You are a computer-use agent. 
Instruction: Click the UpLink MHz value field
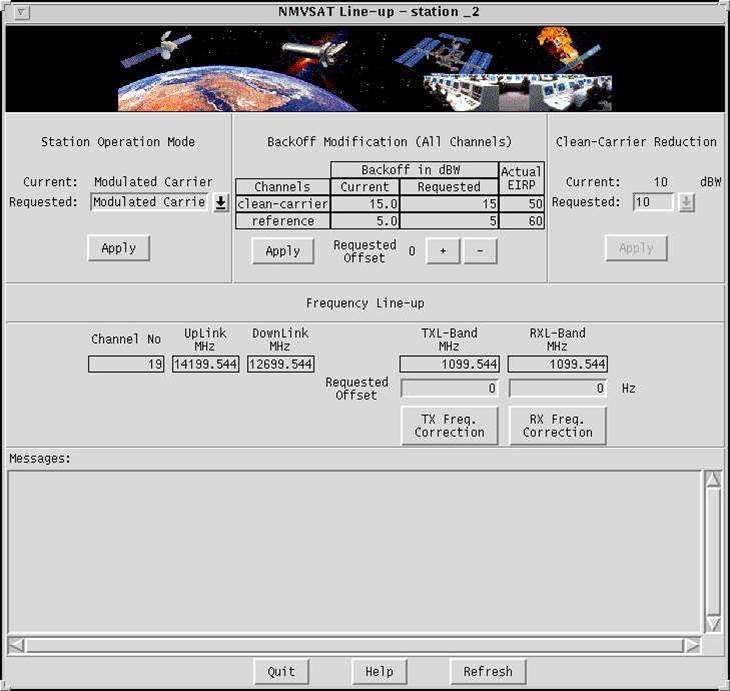click(x=205, y=364)
